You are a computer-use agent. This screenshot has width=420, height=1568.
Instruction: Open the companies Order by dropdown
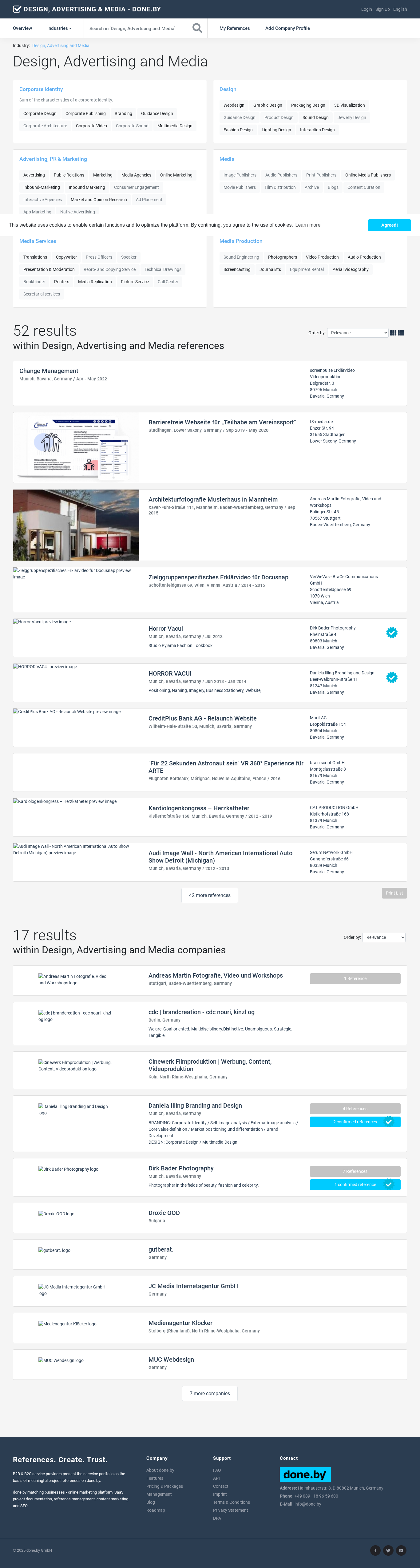(x=383, y=937)
